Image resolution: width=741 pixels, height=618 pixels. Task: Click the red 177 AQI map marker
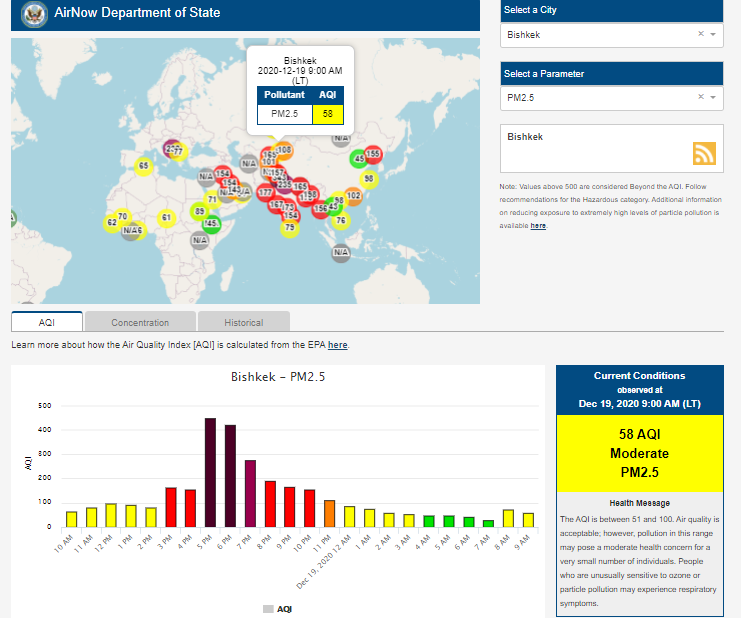(x=266, y=192)
